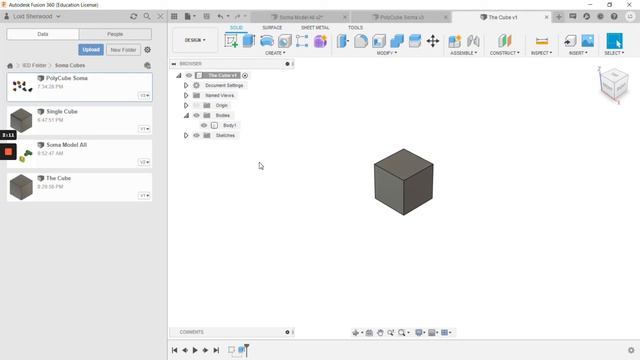Select the Offset Plane construct tool
The width and height of the screenshot is (640, 360).
coord(504,41)
